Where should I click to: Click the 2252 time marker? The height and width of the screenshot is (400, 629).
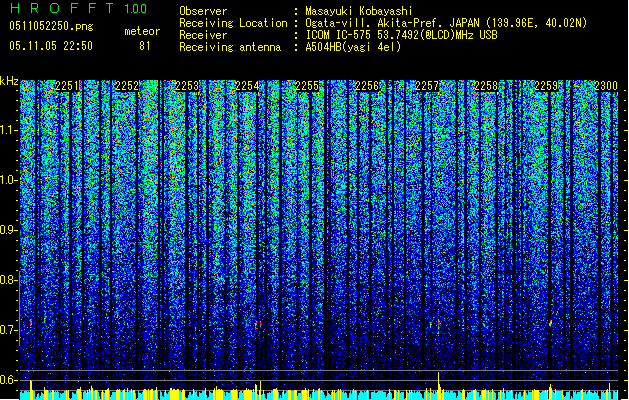click(127, 86)
